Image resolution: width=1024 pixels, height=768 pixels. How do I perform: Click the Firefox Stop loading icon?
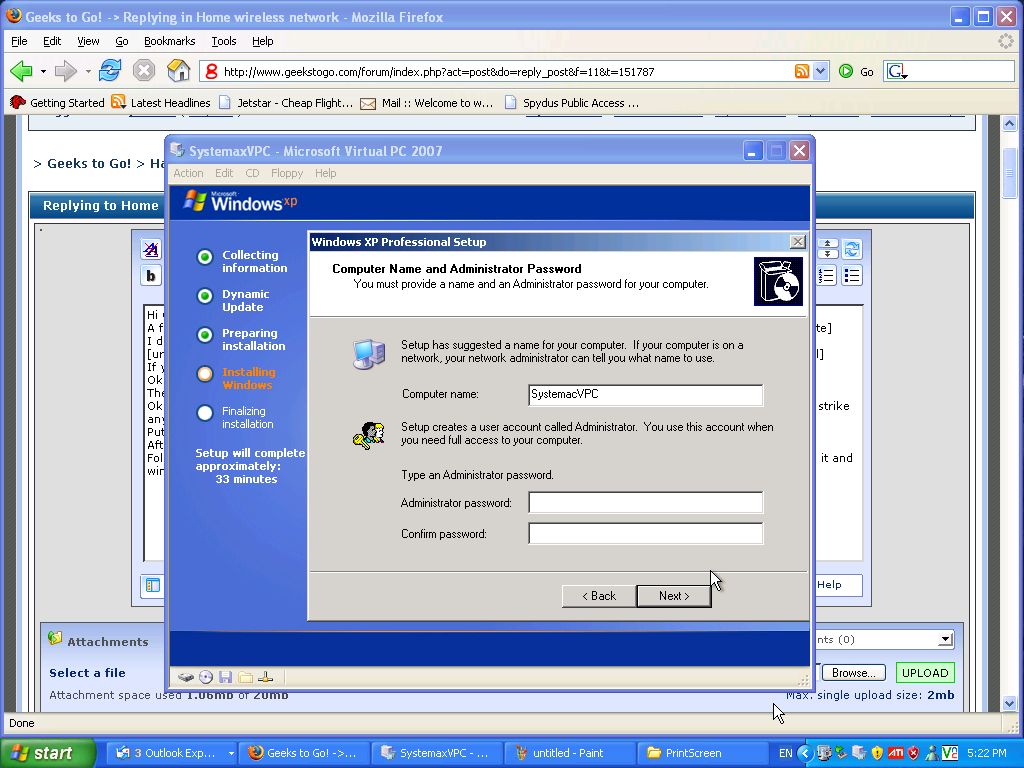144,71
